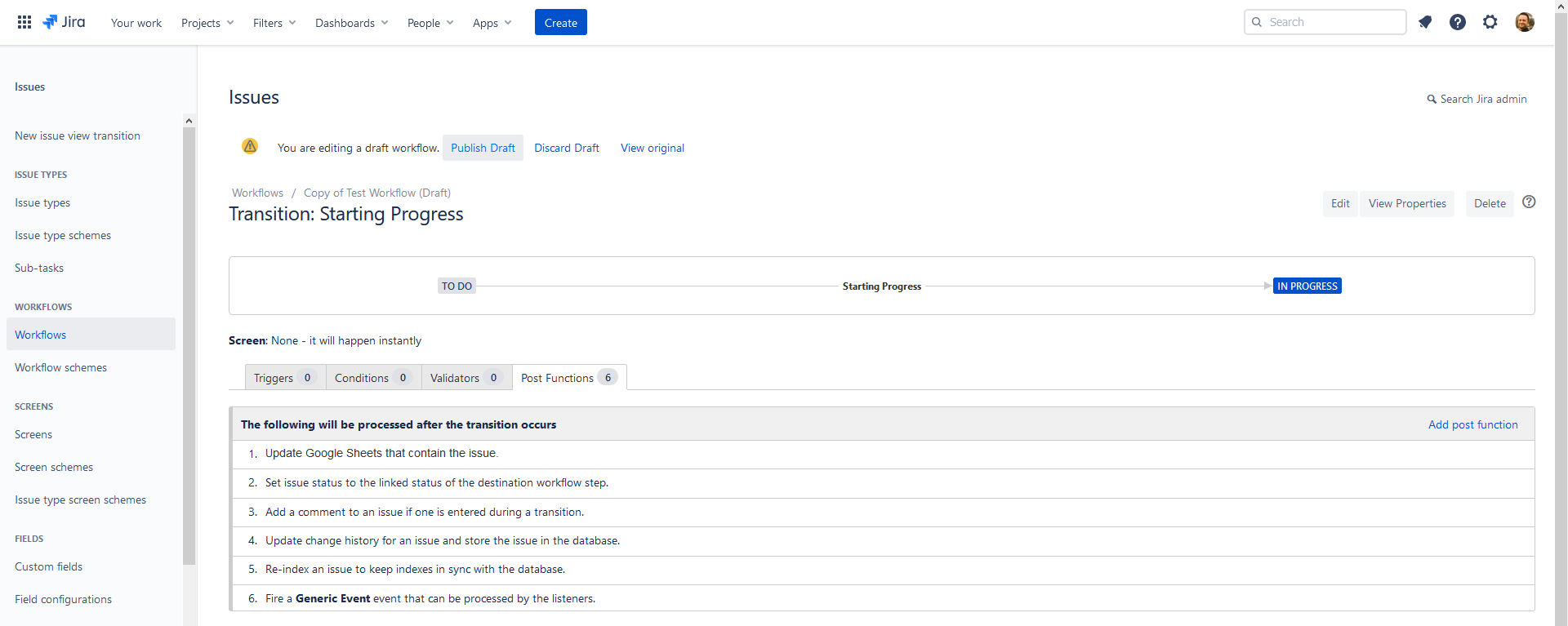Open the notifications icon
Viewport: 1568px width, 626px height.
[1425, 22]
